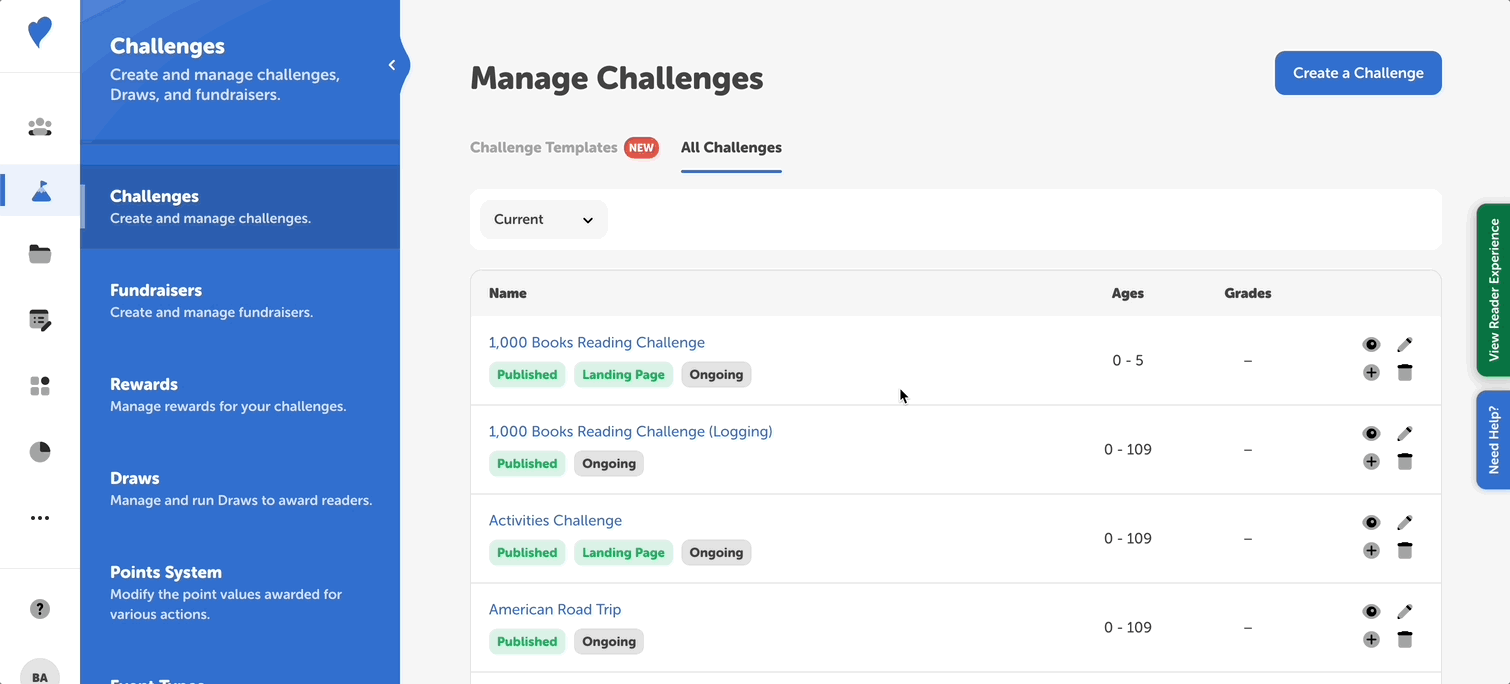
Task: Click the heart logo icon
Action: 40,33
